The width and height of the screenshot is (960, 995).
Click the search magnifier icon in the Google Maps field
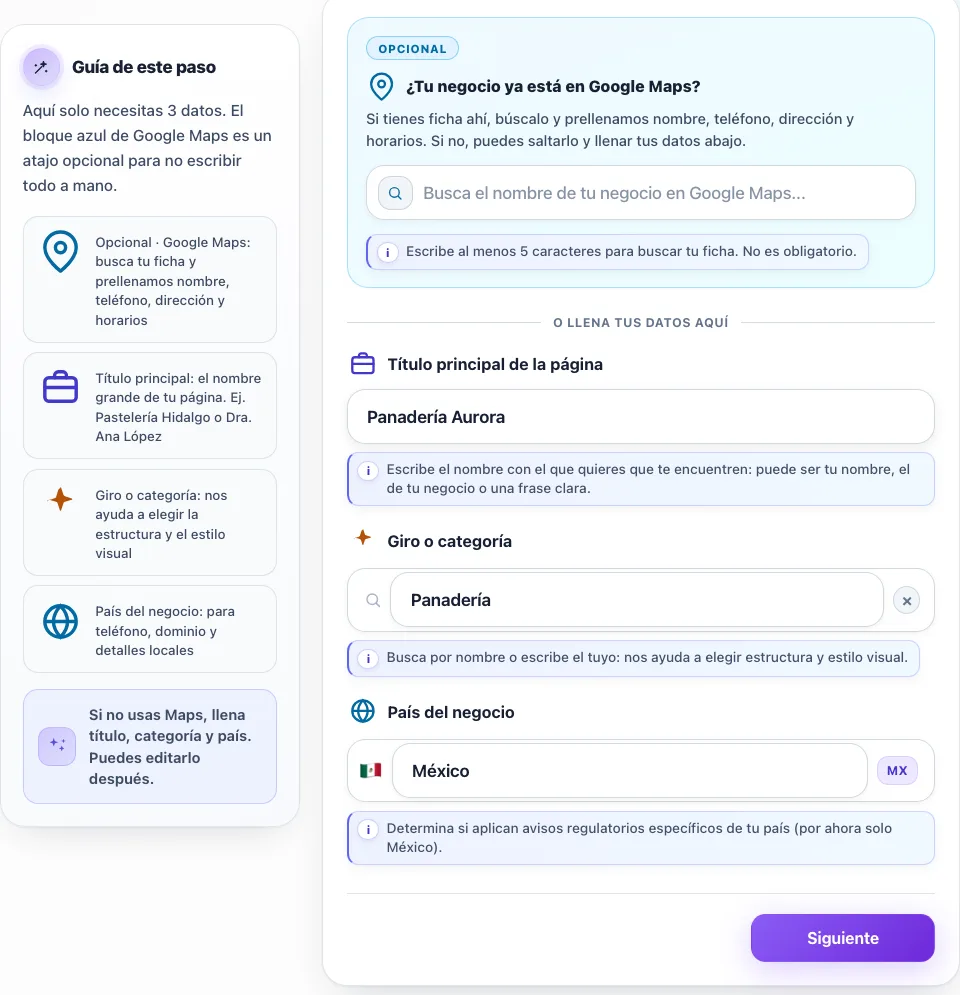coord(395,193)
